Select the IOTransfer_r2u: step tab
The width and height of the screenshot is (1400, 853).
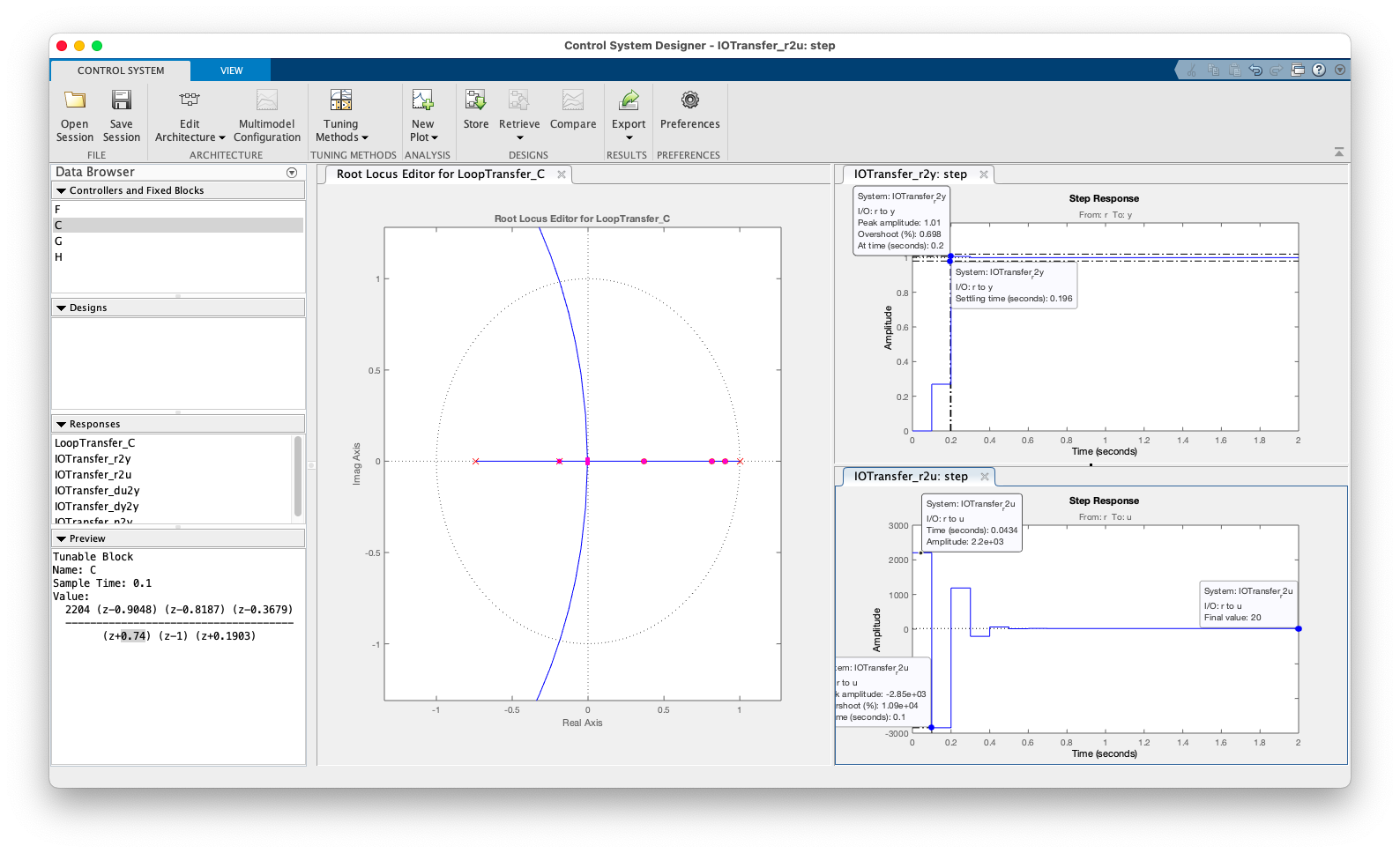(911, 477)
